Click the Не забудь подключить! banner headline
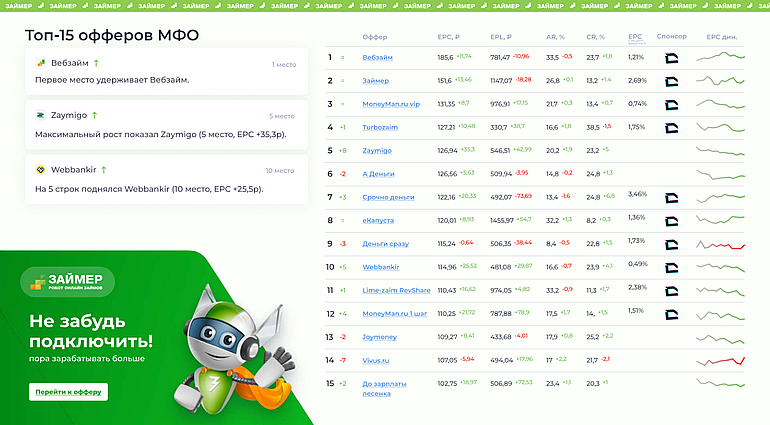770x425 pixels. (x=91, y=331)
